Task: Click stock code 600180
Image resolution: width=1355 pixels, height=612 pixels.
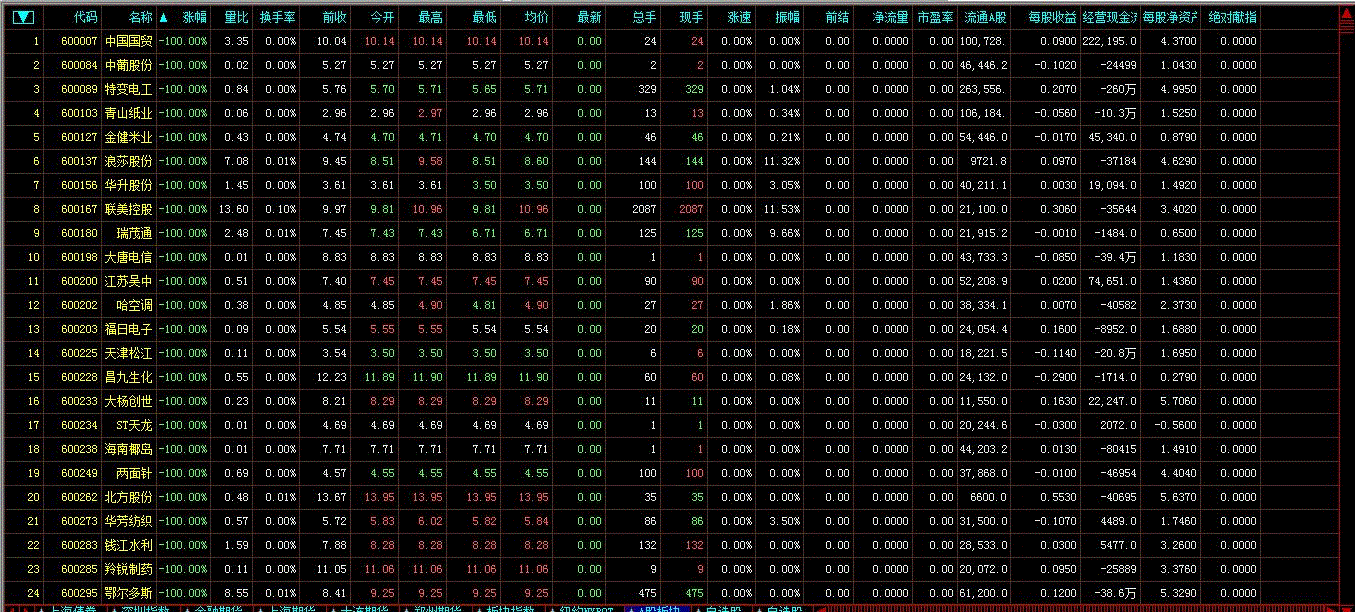Action: coord(80,233)
